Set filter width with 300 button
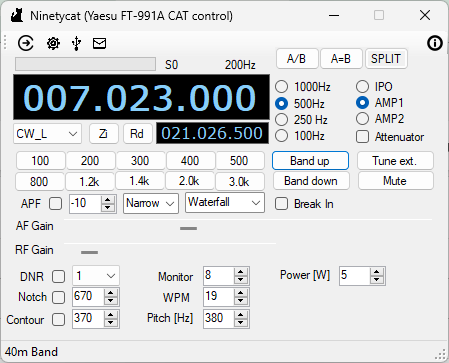 (x=140, y=161)
